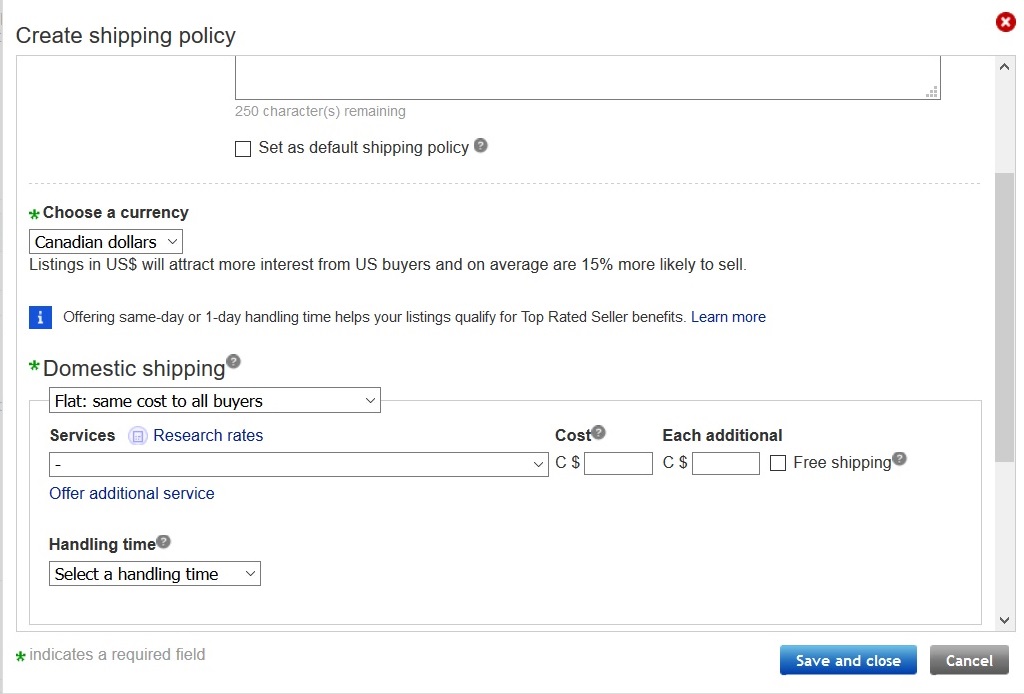Click the scroll down arrow of the scrollbar
1024x694 pixels.
tap(1005, 620)
